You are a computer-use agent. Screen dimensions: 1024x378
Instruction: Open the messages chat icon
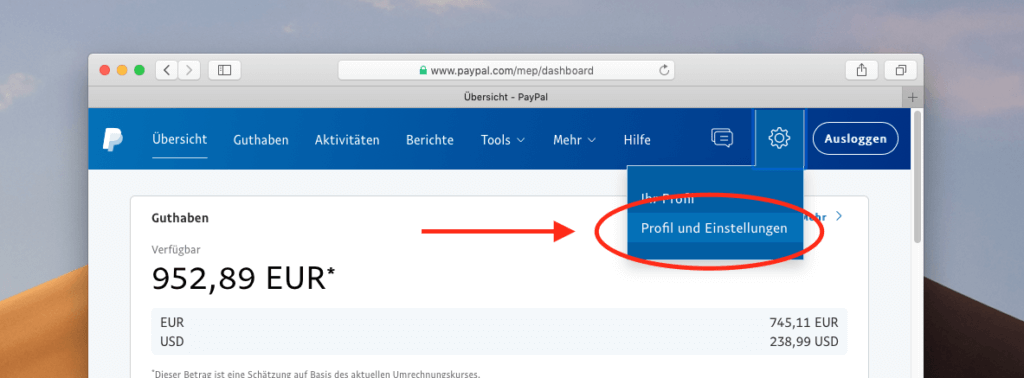point(722,138)
